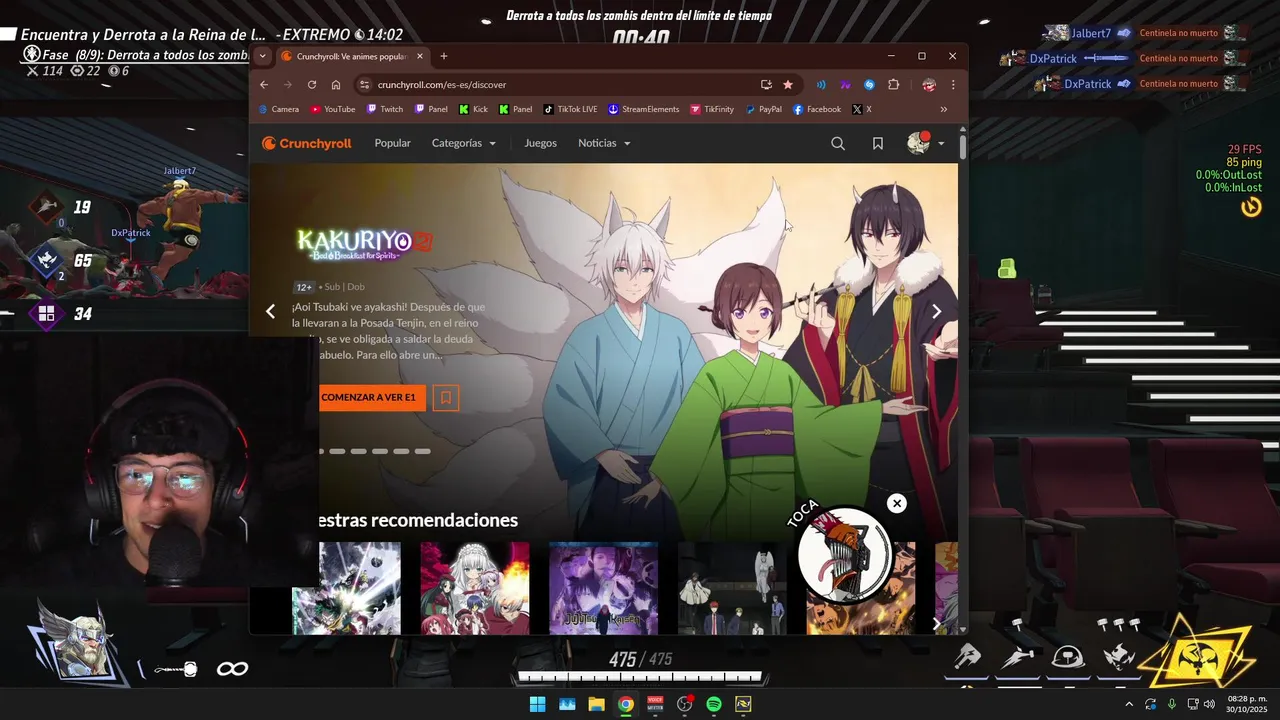Select the Crunchyroll browser tab
This screenshot has height=720, width=1280.
click(x=353, y=56)
